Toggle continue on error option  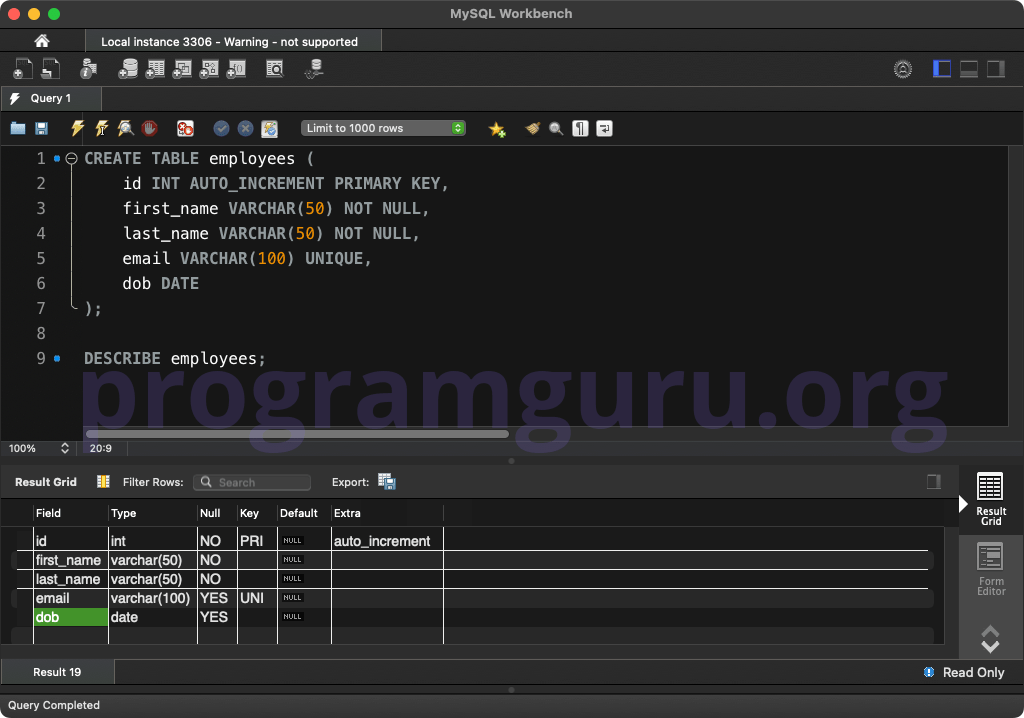(185, 128)
